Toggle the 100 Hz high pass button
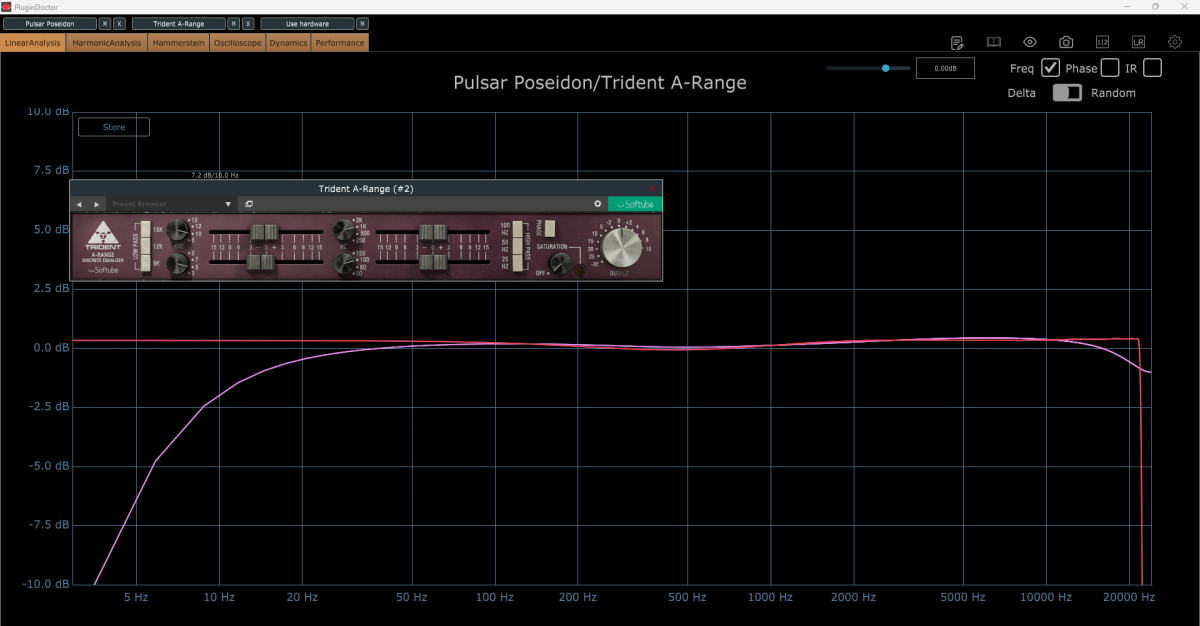Screen dimensions: 1200x626 (x=517, y=229)
